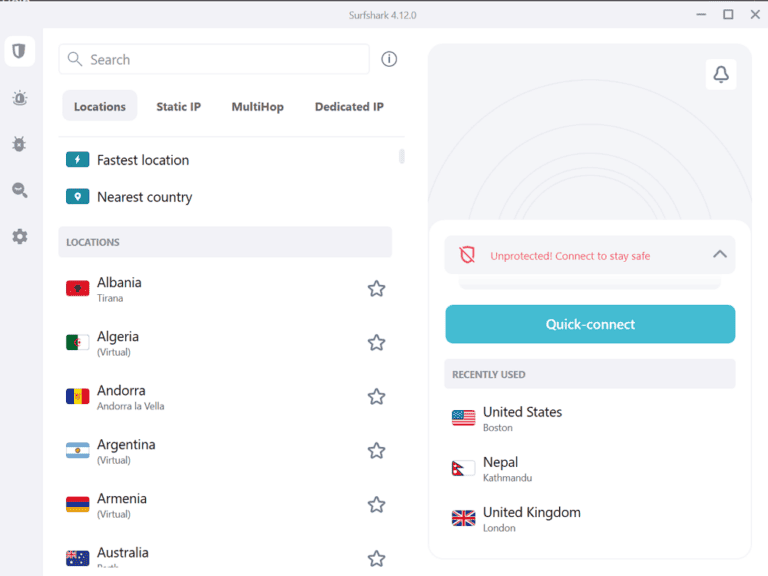This screenshot has width=768, height=576.
Task: Toggle the favorite star for Algeria
Action: 376,343
